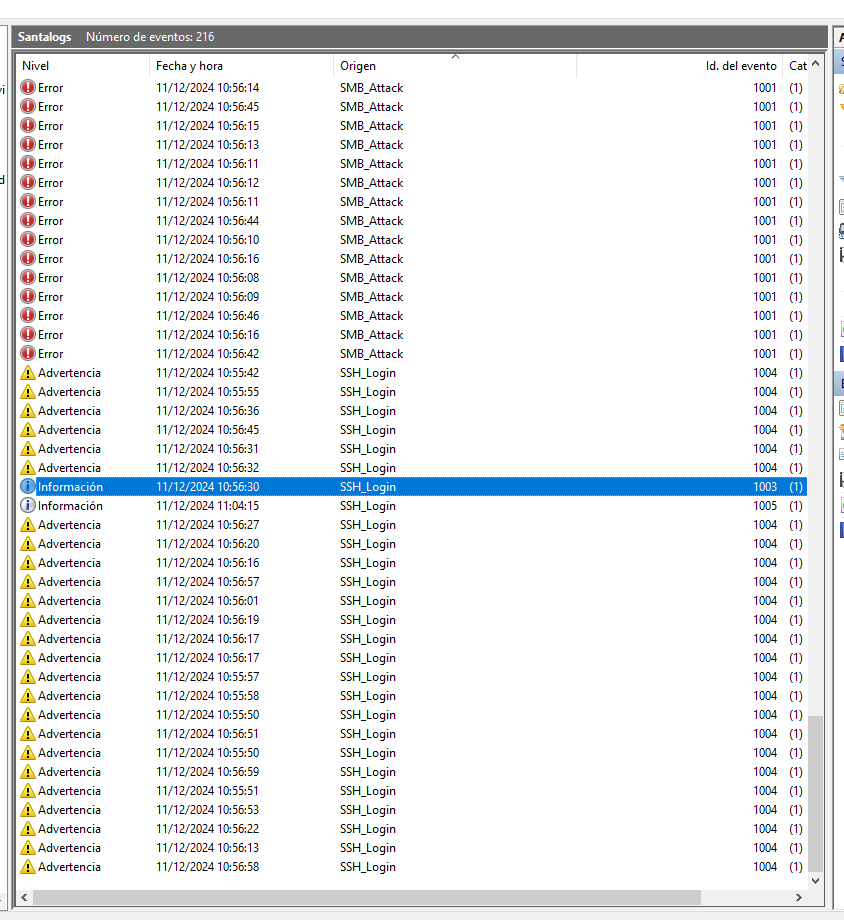
Task: Click the error icon of the 10:56:15 row
Action: point(28,126)
